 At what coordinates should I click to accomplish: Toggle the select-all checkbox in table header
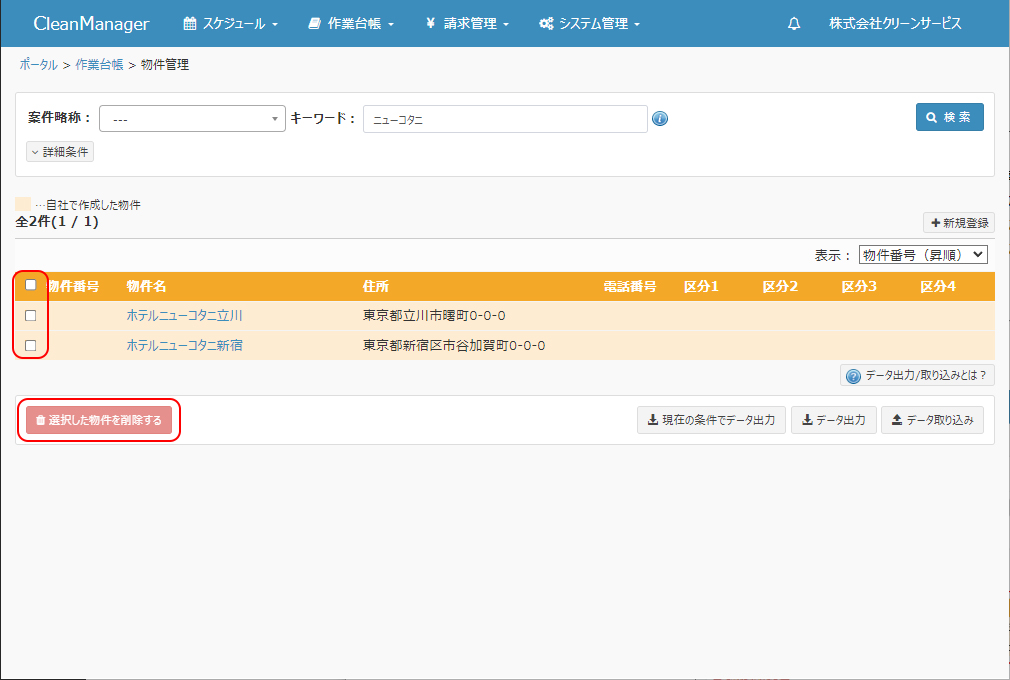(x=31, y=285)
